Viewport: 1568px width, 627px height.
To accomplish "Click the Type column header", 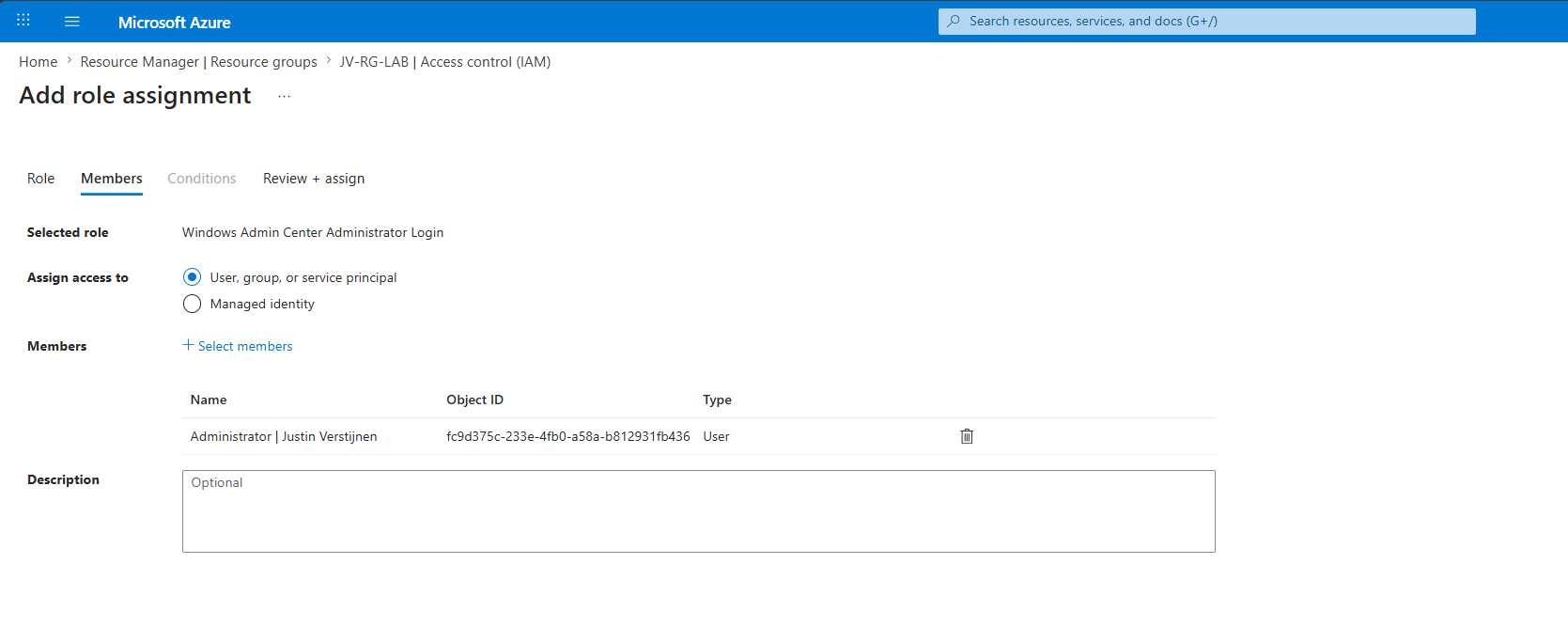I will (718, 400).
